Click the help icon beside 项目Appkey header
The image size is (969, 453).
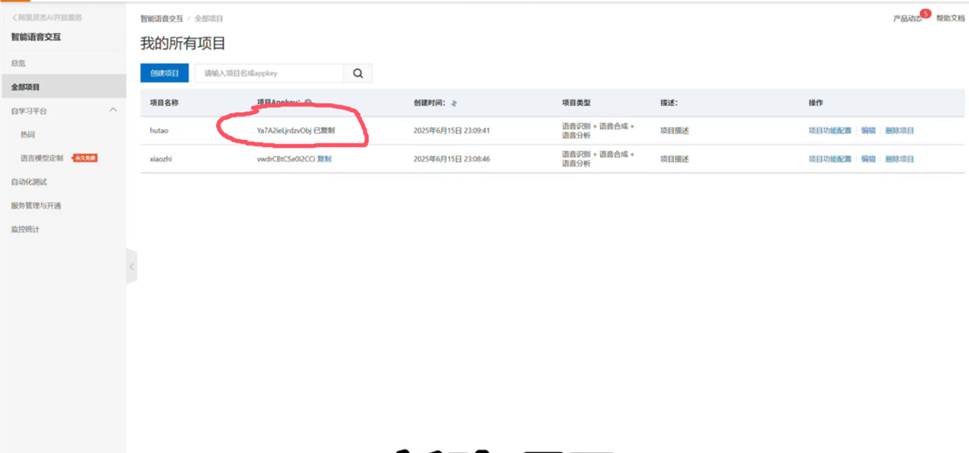click(x=308, y=102)
